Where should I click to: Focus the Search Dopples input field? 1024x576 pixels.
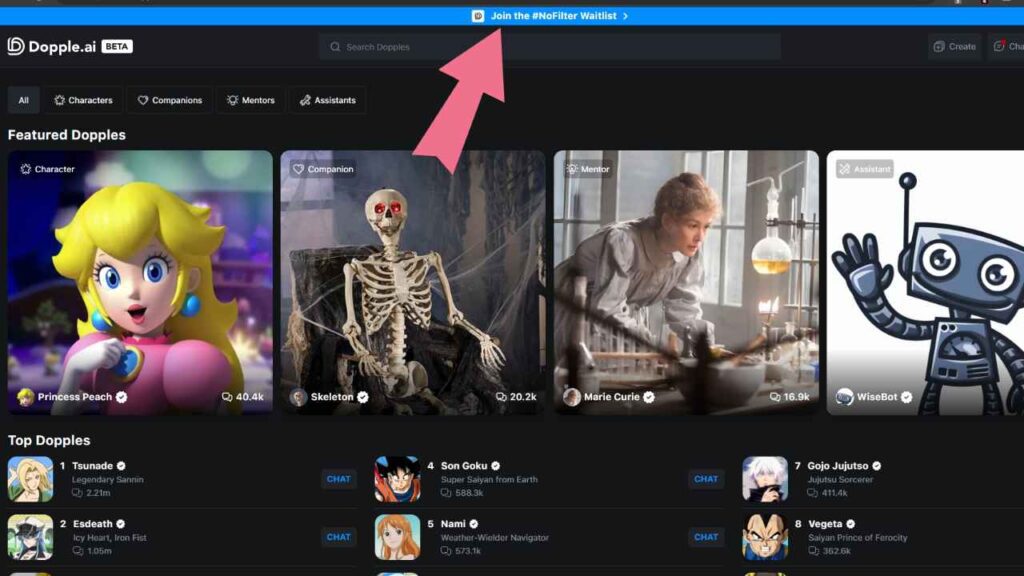pos(550,47)
